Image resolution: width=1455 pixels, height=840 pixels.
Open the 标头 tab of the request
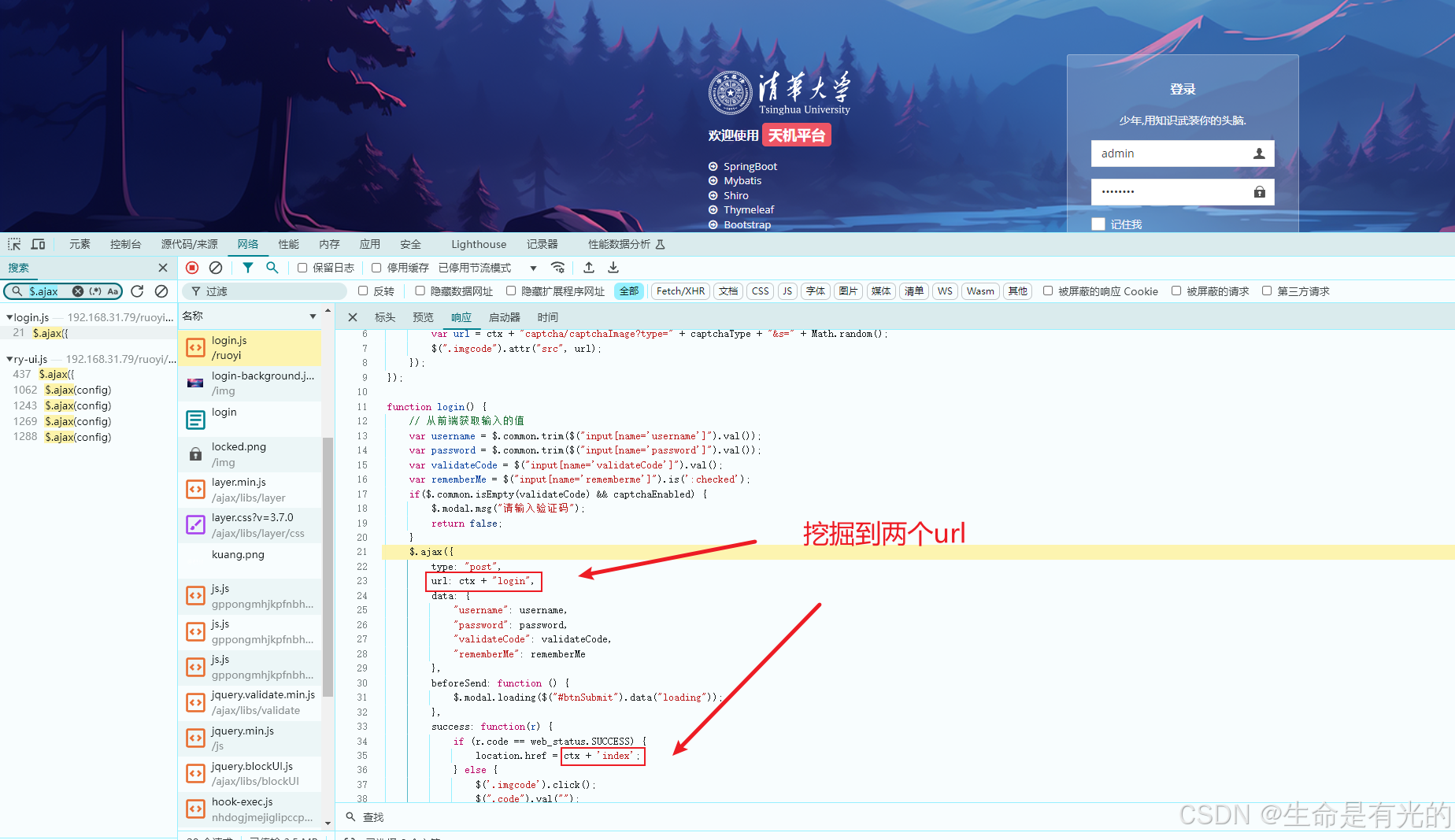pyautogui.click(x=385, y=317)
